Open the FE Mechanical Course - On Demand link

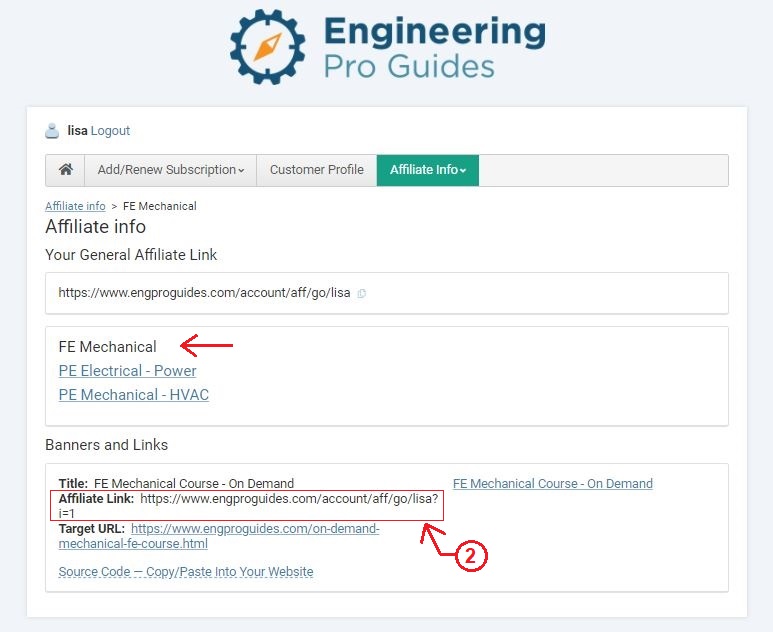[553, 484]
